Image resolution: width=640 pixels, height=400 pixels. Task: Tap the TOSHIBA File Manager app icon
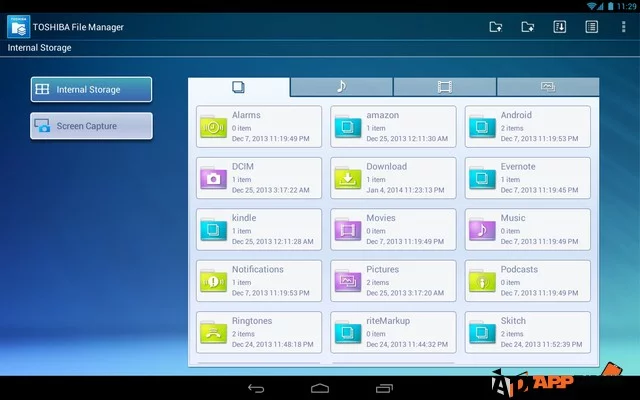pyautogui.click(x=18, y=27)
